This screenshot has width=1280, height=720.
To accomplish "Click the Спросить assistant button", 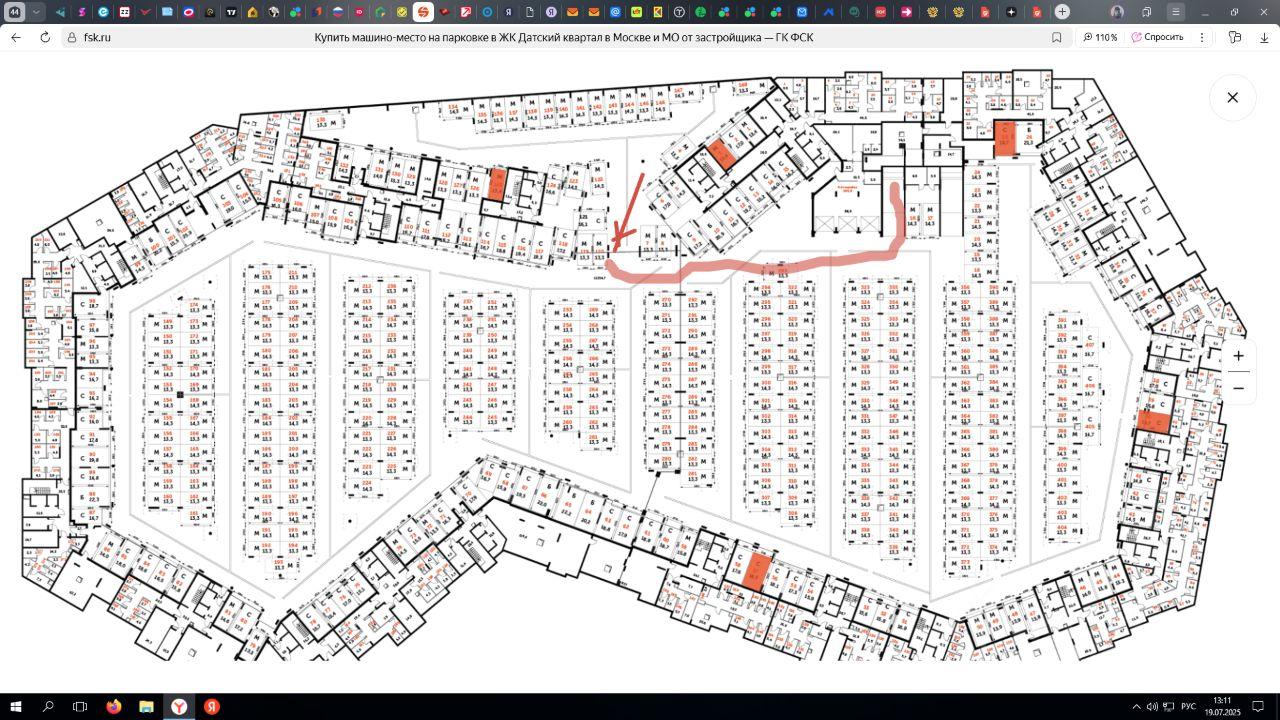I will click(1157, 37).
